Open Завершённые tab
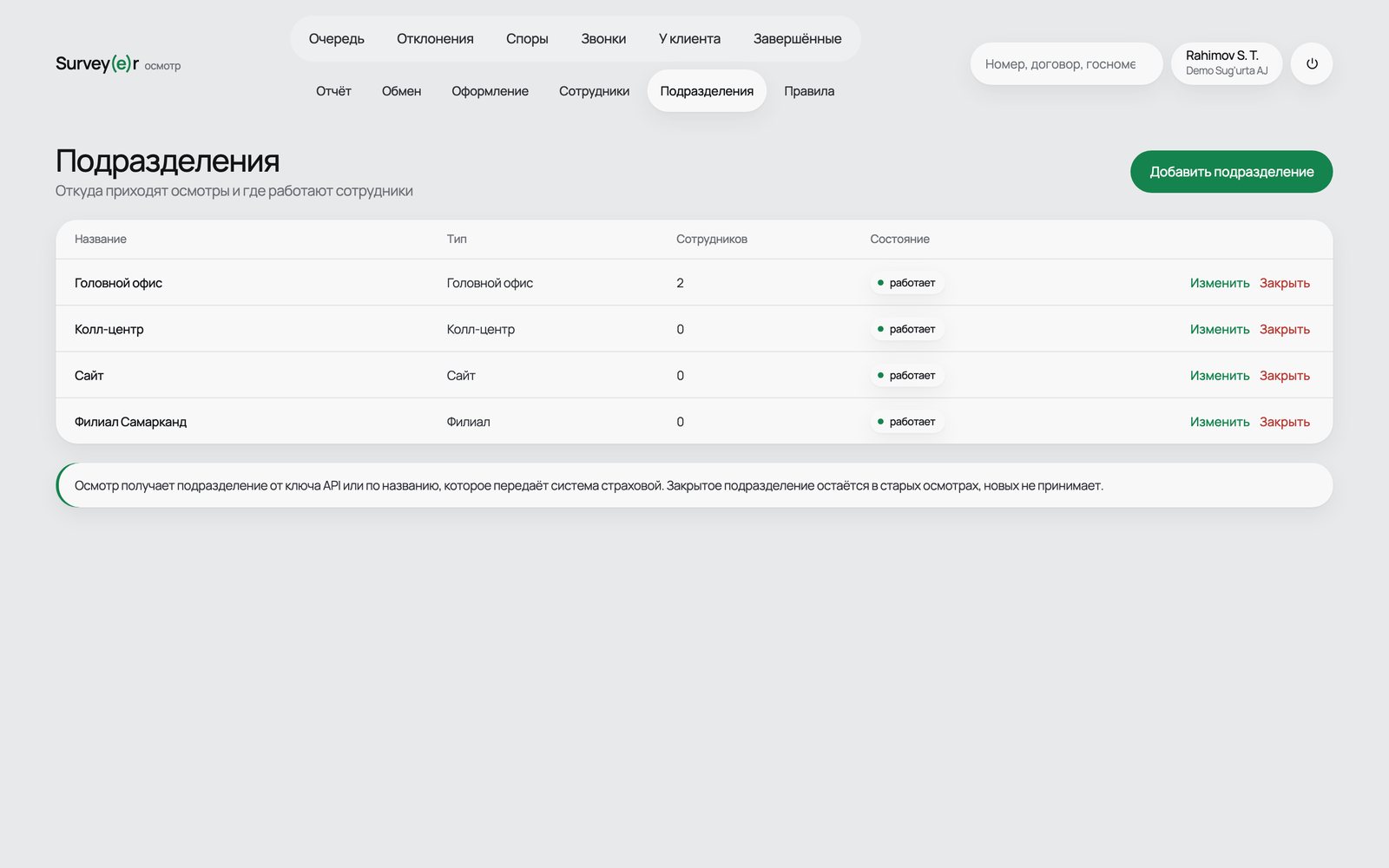Viewport: 1389px width, 868px height. 797,38
